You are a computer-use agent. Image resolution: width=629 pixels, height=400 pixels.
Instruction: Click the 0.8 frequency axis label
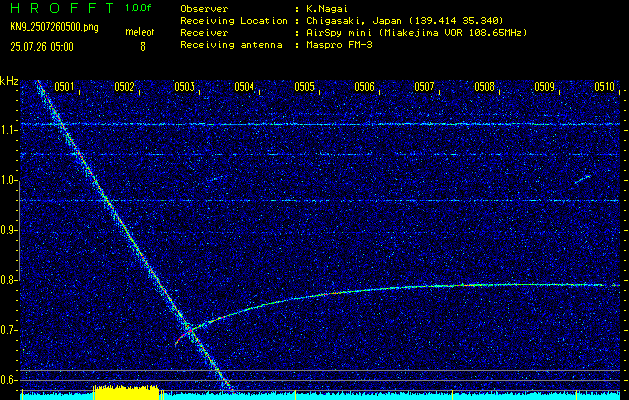coord(7,280)
